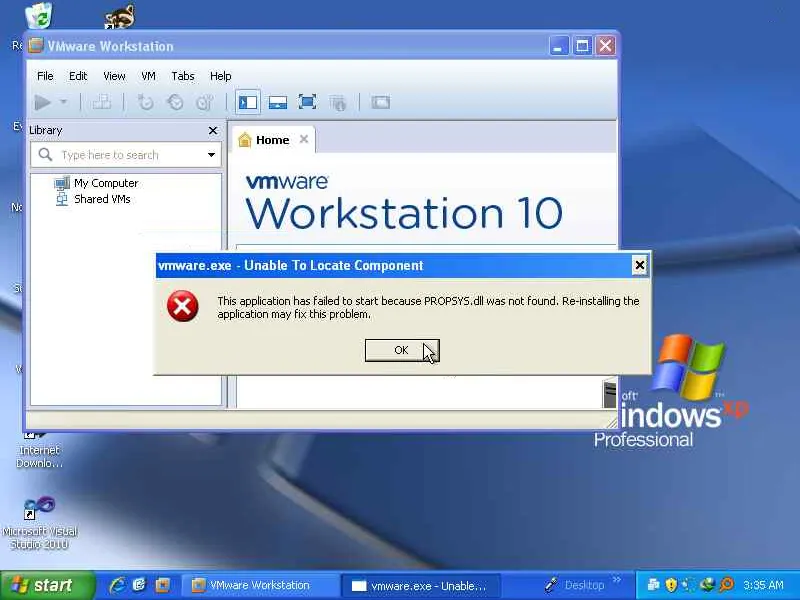Open the raccoon desktop shortcut icon
800x600 pixels.
point(120,17)
